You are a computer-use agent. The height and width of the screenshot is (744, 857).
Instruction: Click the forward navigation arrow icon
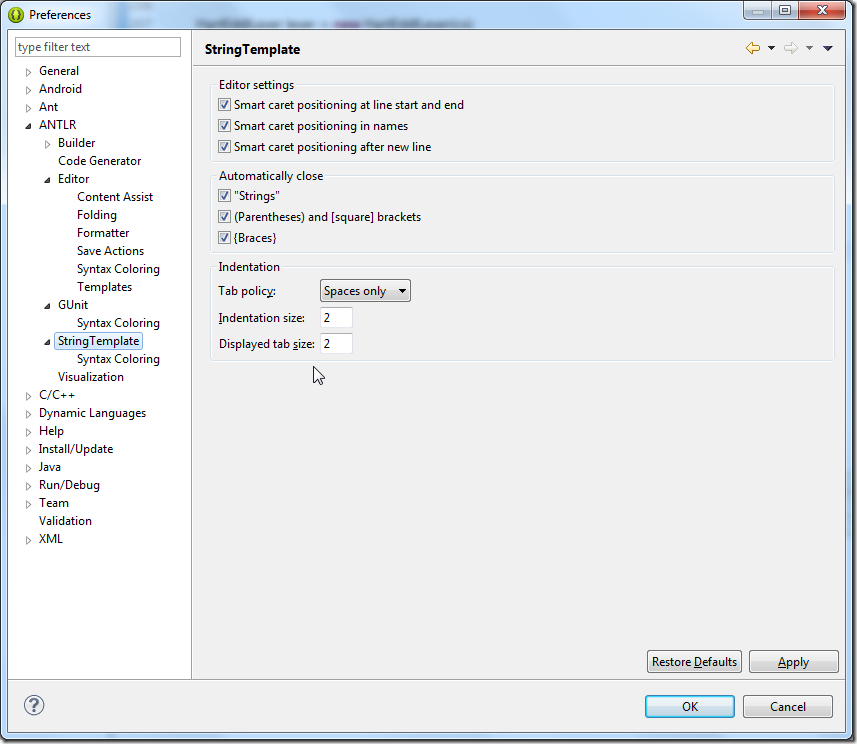pyautogui.click(x=790, y=48)
